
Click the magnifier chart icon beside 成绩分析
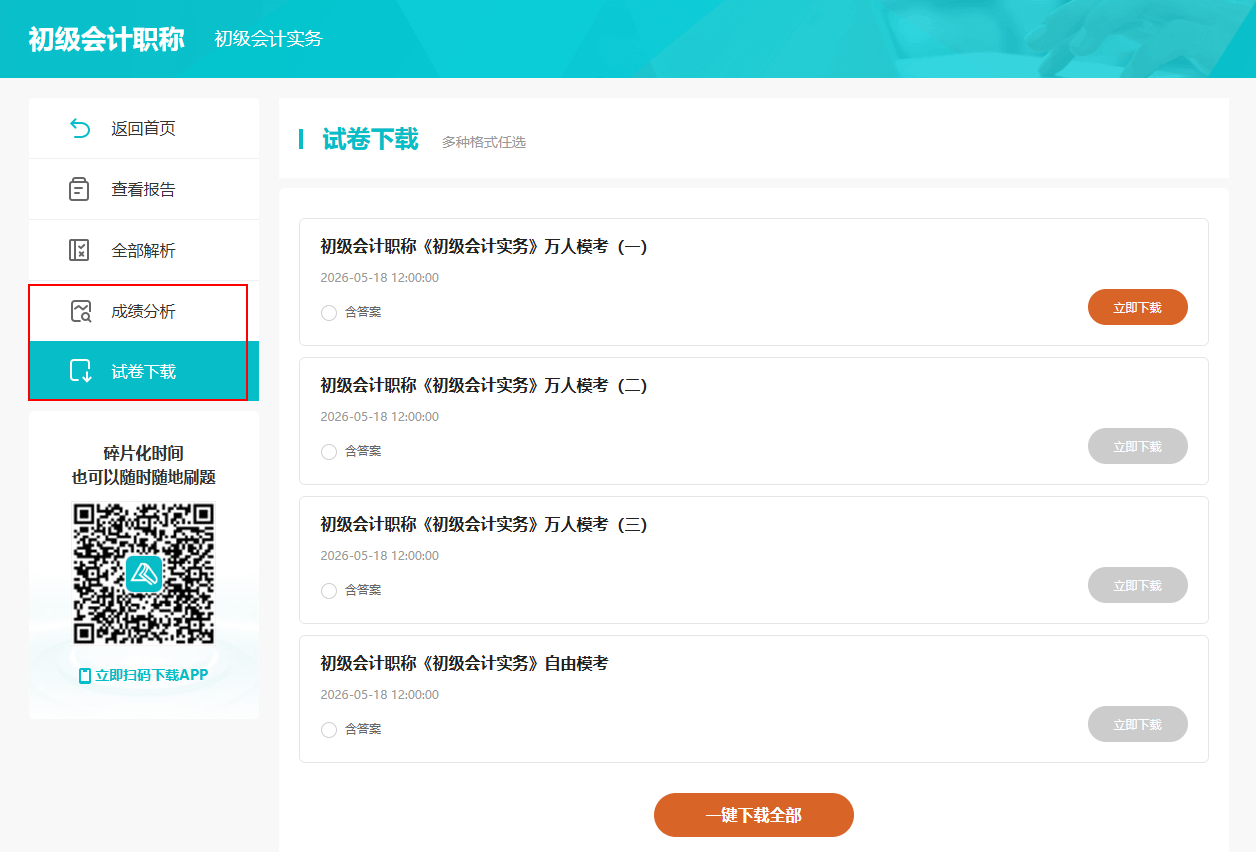(x=80, y=312)
